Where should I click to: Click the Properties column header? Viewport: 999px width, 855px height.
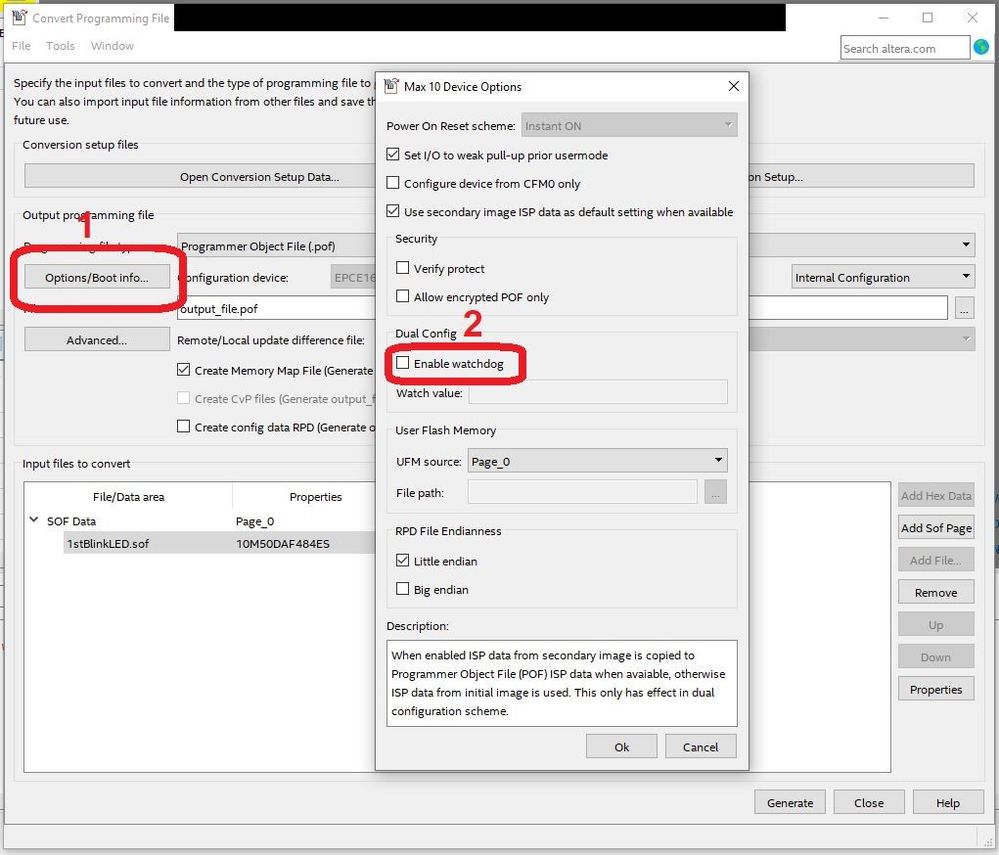315,496
